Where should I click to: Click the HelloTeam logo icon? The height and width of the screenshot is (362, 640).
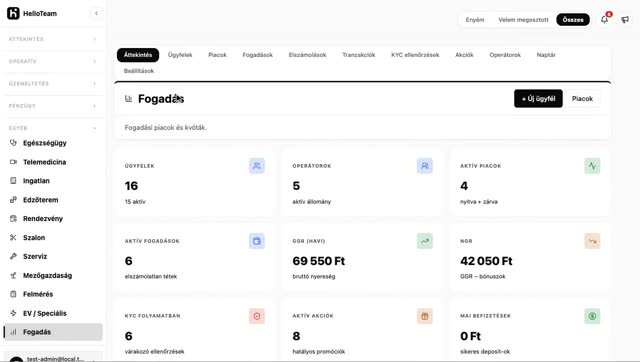pos(13,13)
